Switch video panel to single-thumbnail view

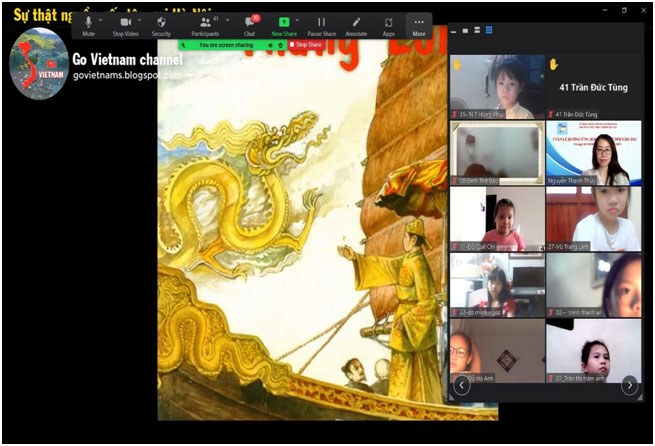pos(465,30)
